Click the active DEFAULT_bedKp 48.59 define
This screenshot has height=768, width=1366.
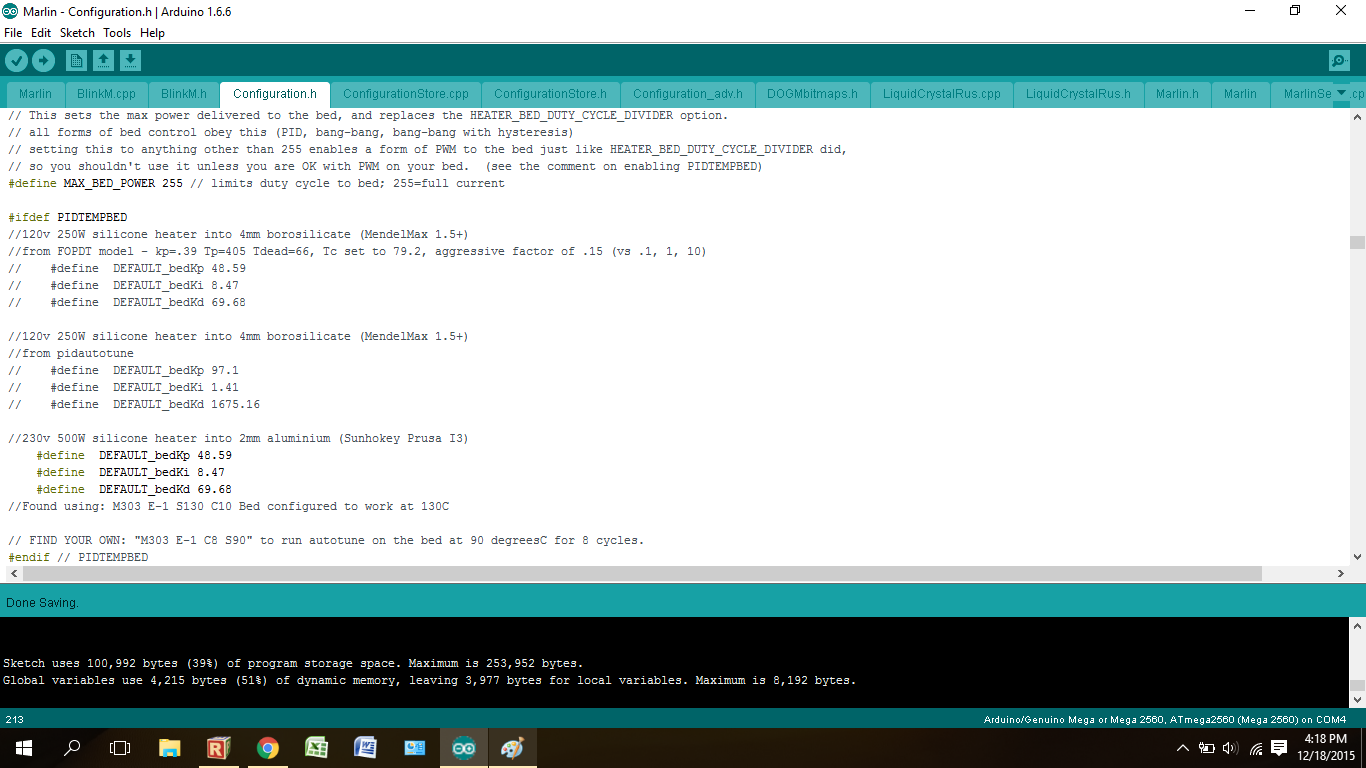[x=134, y=455]
